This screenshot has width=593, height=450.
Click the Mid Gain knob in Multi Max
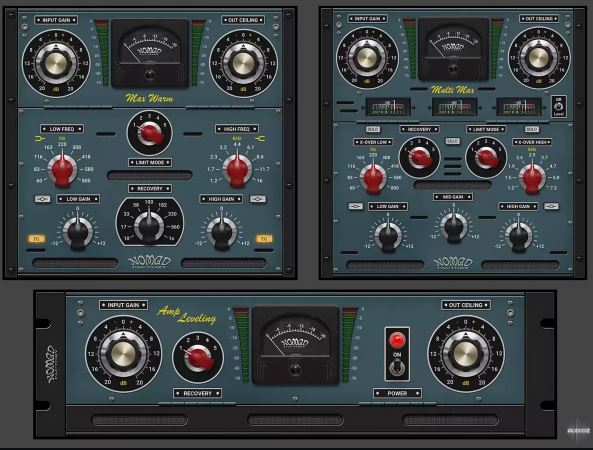[x=453, y=225]
